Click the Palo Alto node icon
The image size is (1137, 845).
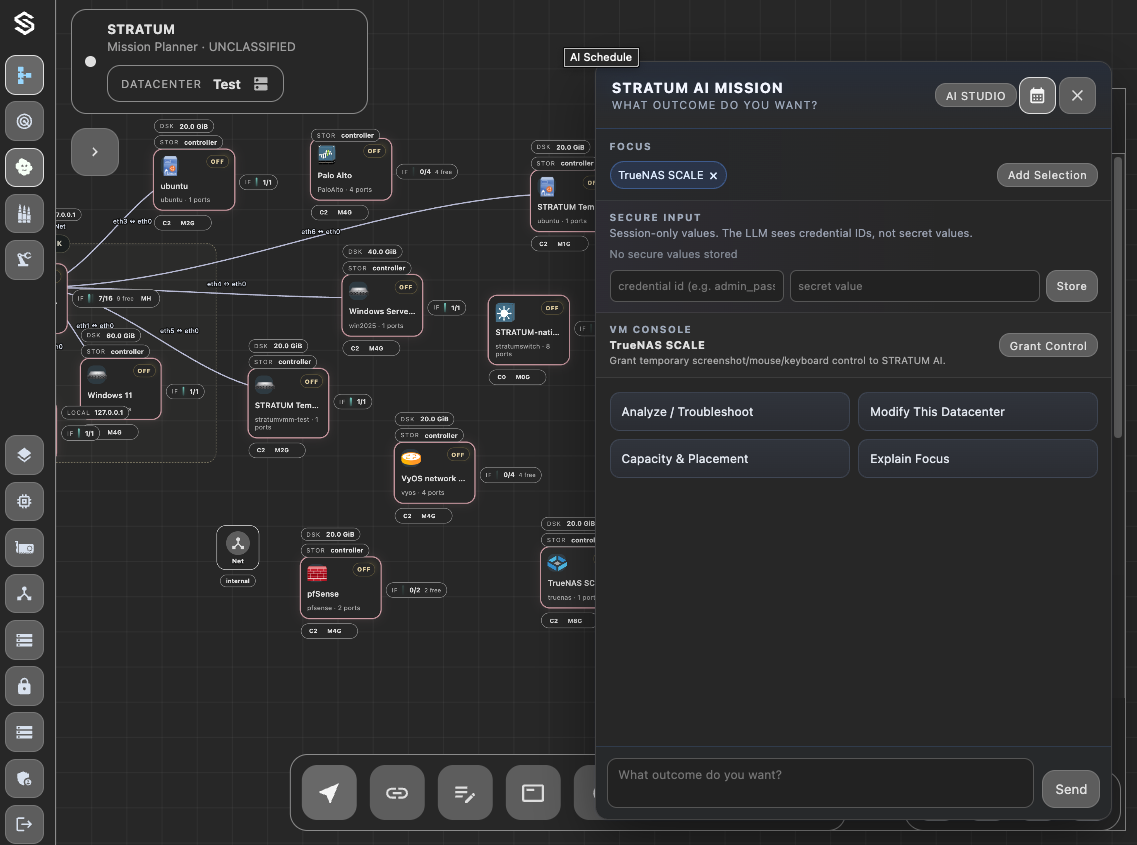(x=326, y=154)
